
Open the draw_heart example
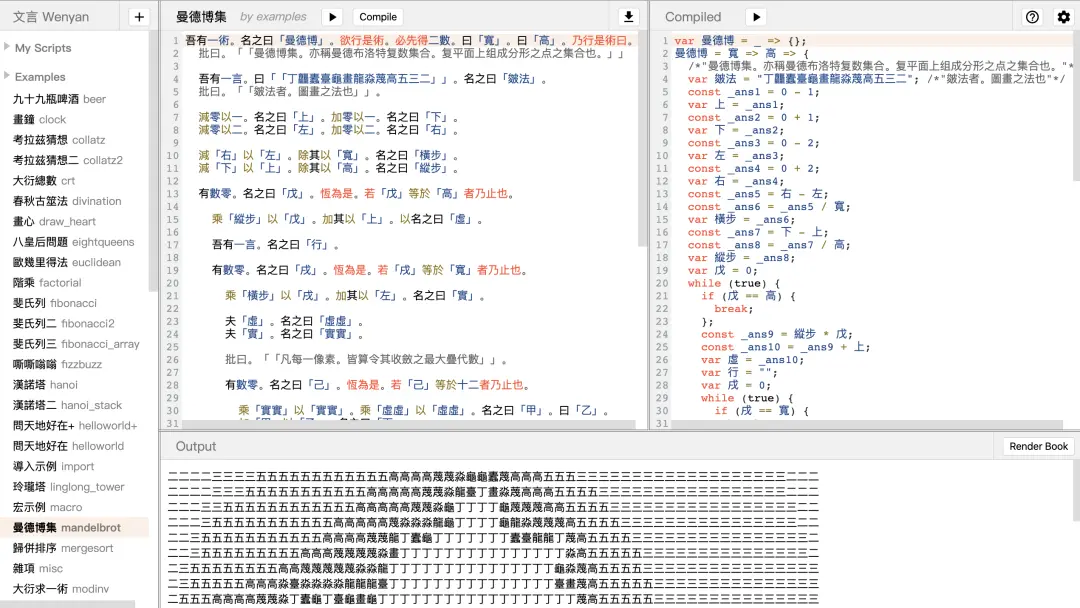pos(74,221)
